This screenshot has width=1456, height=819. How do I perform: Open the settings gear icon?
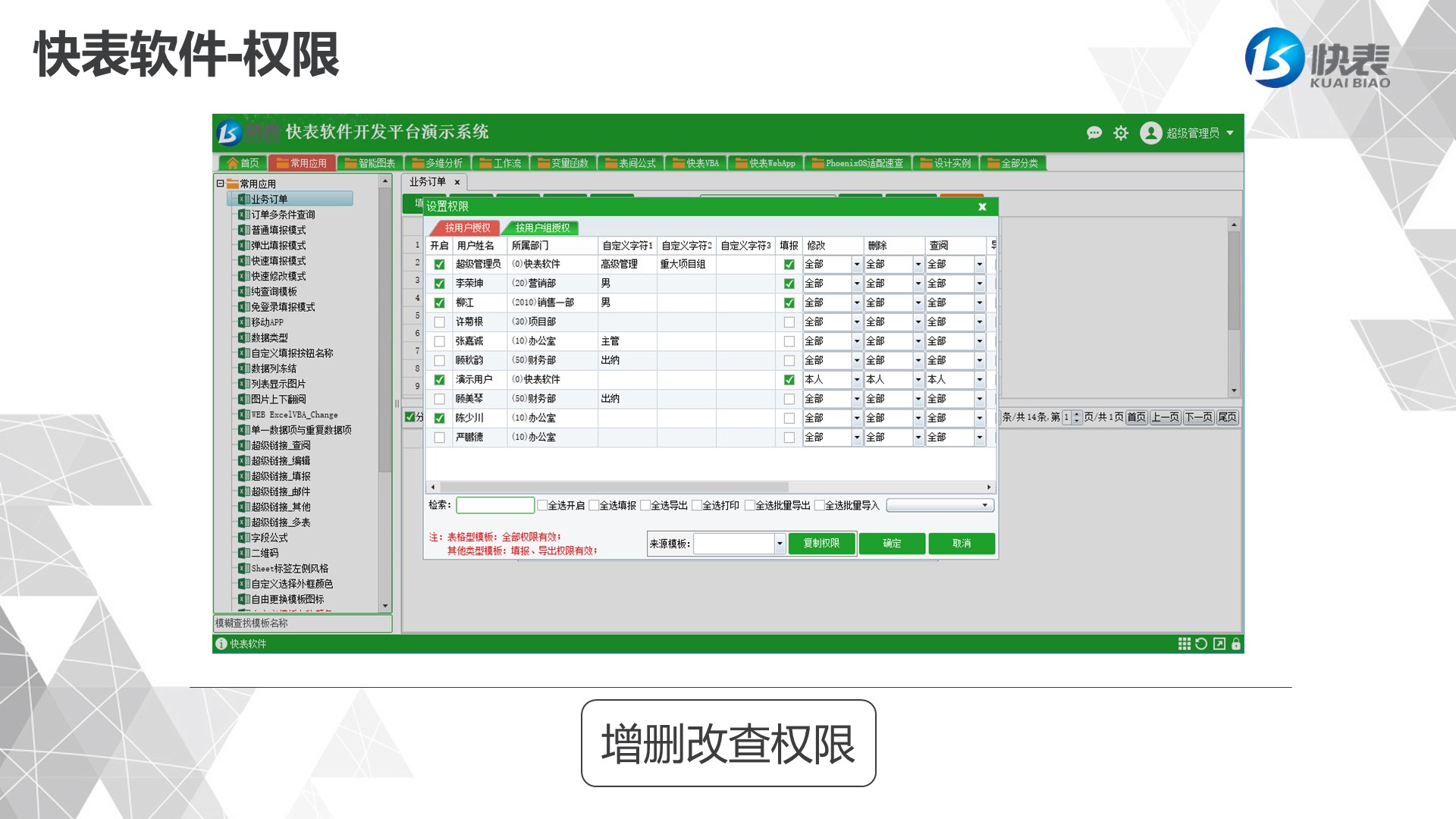[x=1121, y=133]
